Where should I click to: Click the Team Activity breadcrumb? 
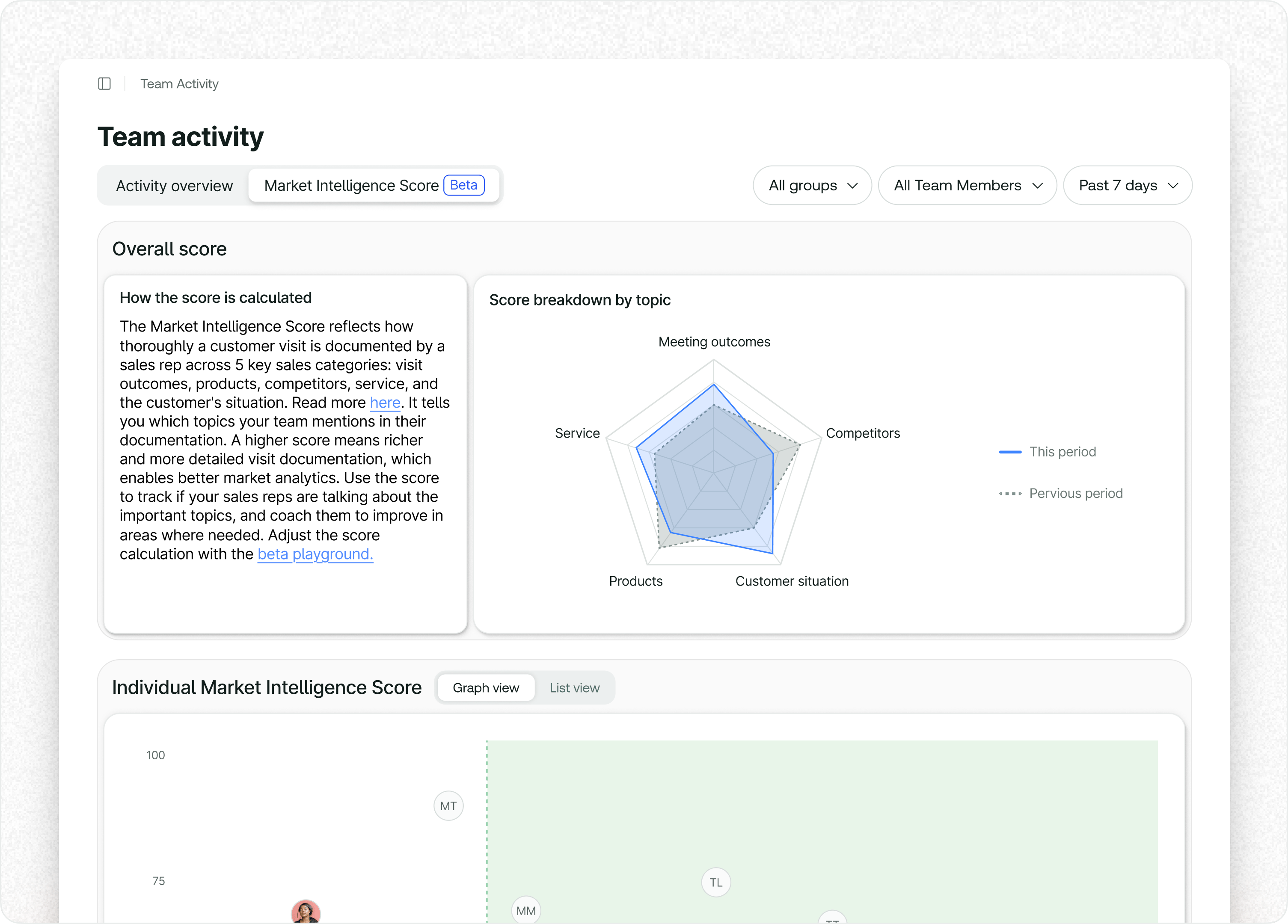tap(179, 84)
